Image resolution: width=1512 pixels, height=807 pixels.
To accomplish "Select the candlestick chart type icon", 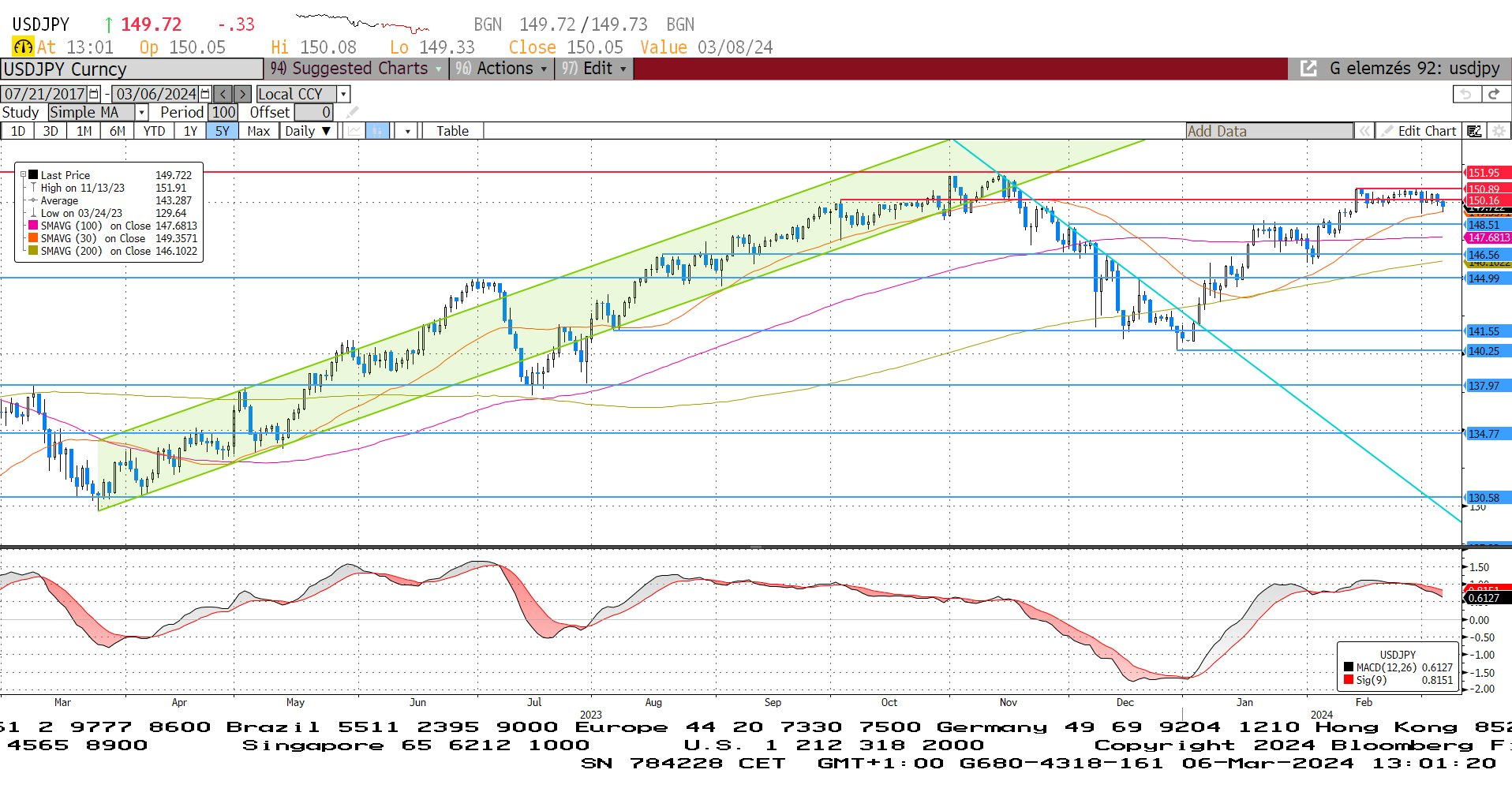I will 378,131.
